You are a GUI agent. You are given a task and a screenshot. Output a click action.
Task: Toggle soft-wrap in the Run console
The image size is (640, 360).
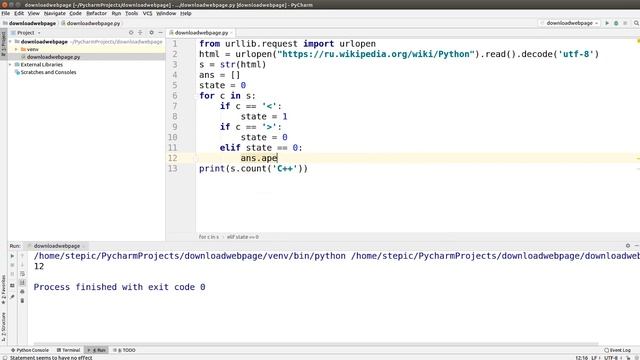[x=22, y=274]
